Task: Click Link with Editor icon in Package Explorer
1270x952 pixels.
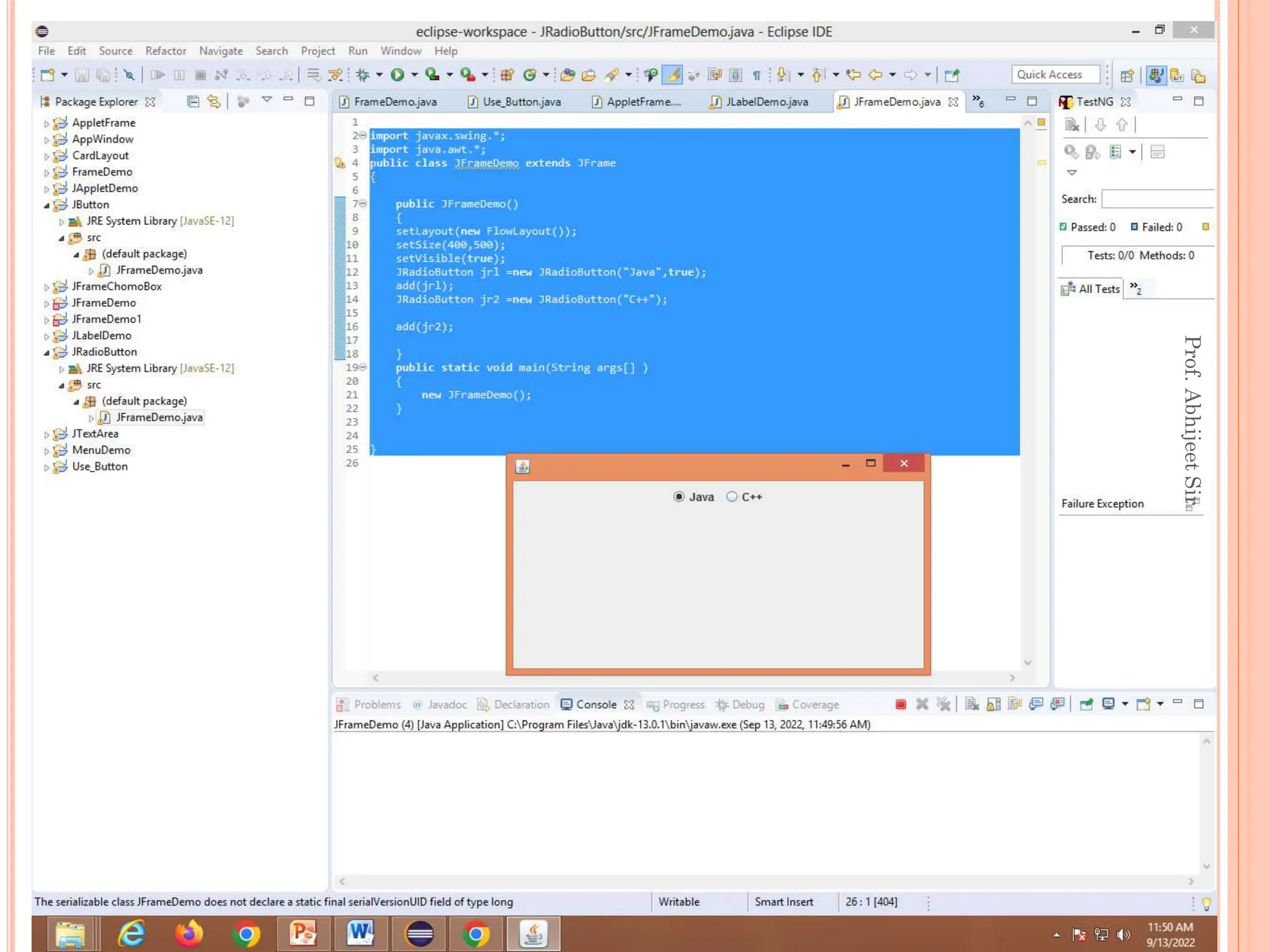Action: click(x=214, y=101)
